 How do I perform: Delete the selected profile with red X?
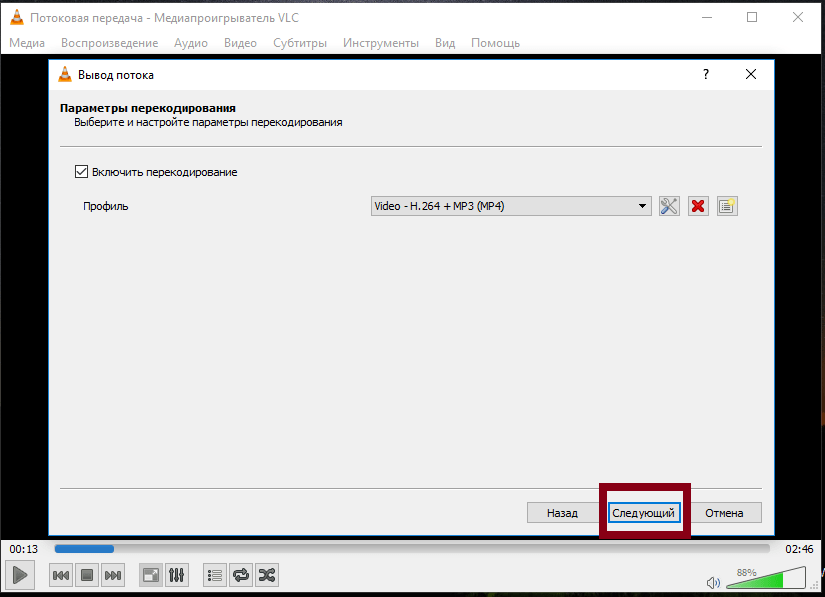[x=699, y=206]
